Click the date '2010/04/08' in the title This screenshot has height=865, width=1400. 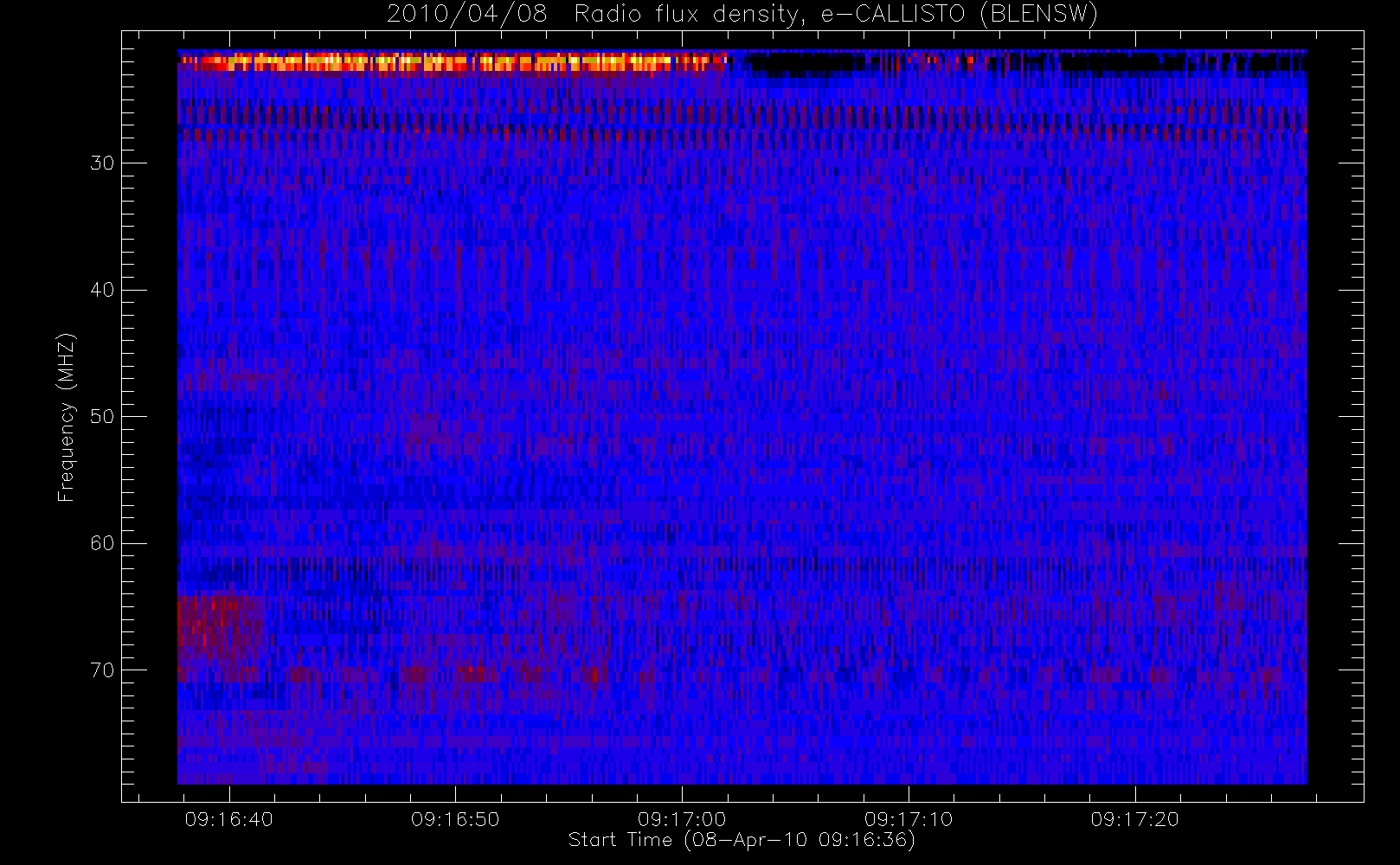pyautogui.click(x=467, y=15)
